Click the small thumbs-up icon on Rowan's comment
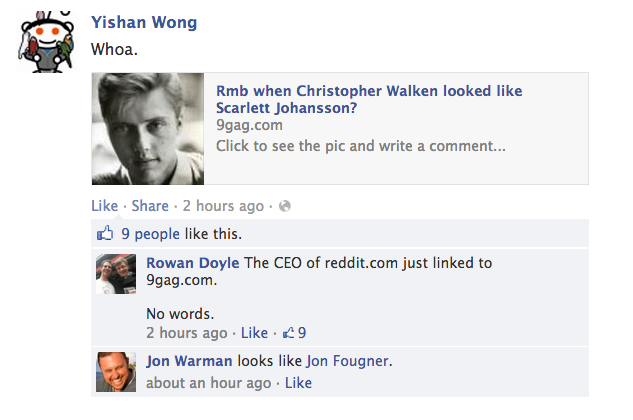633x420 pixels. tap(288, 333)
